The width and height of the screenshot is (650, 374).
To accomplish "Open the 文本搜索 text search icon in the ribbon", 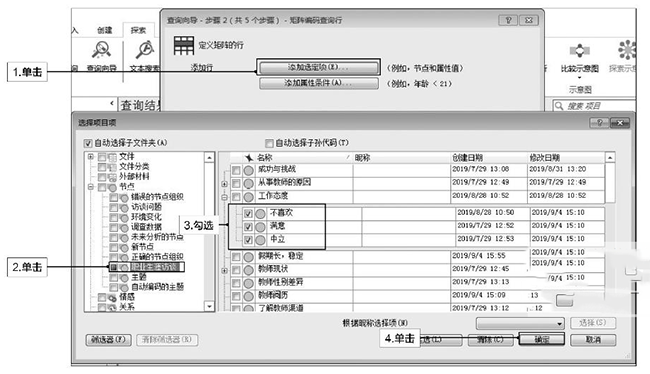I will [145, 50].
